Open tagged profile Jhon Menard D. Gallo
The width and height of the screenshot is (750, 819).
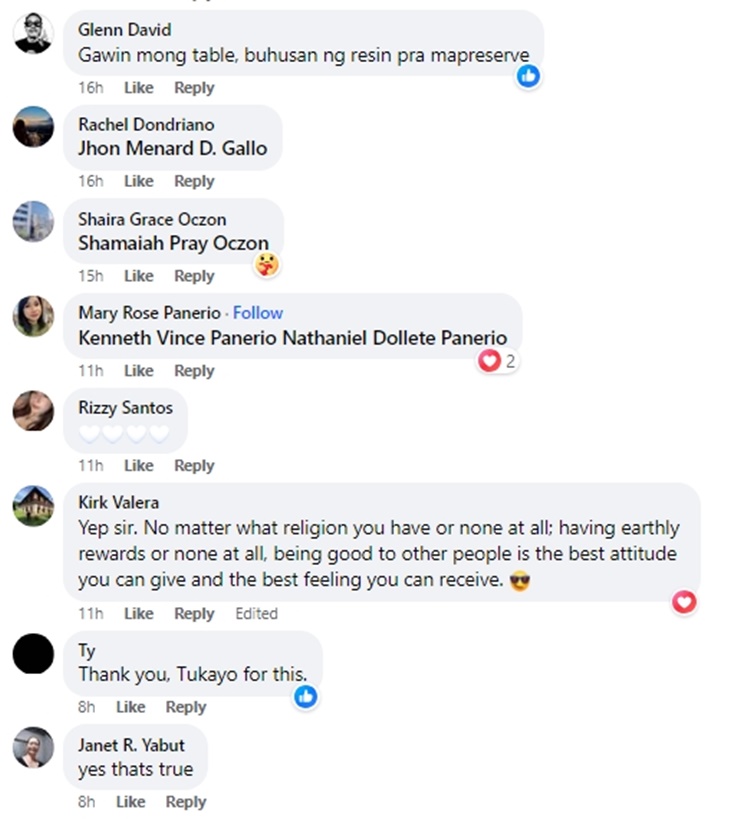[172, 148]
